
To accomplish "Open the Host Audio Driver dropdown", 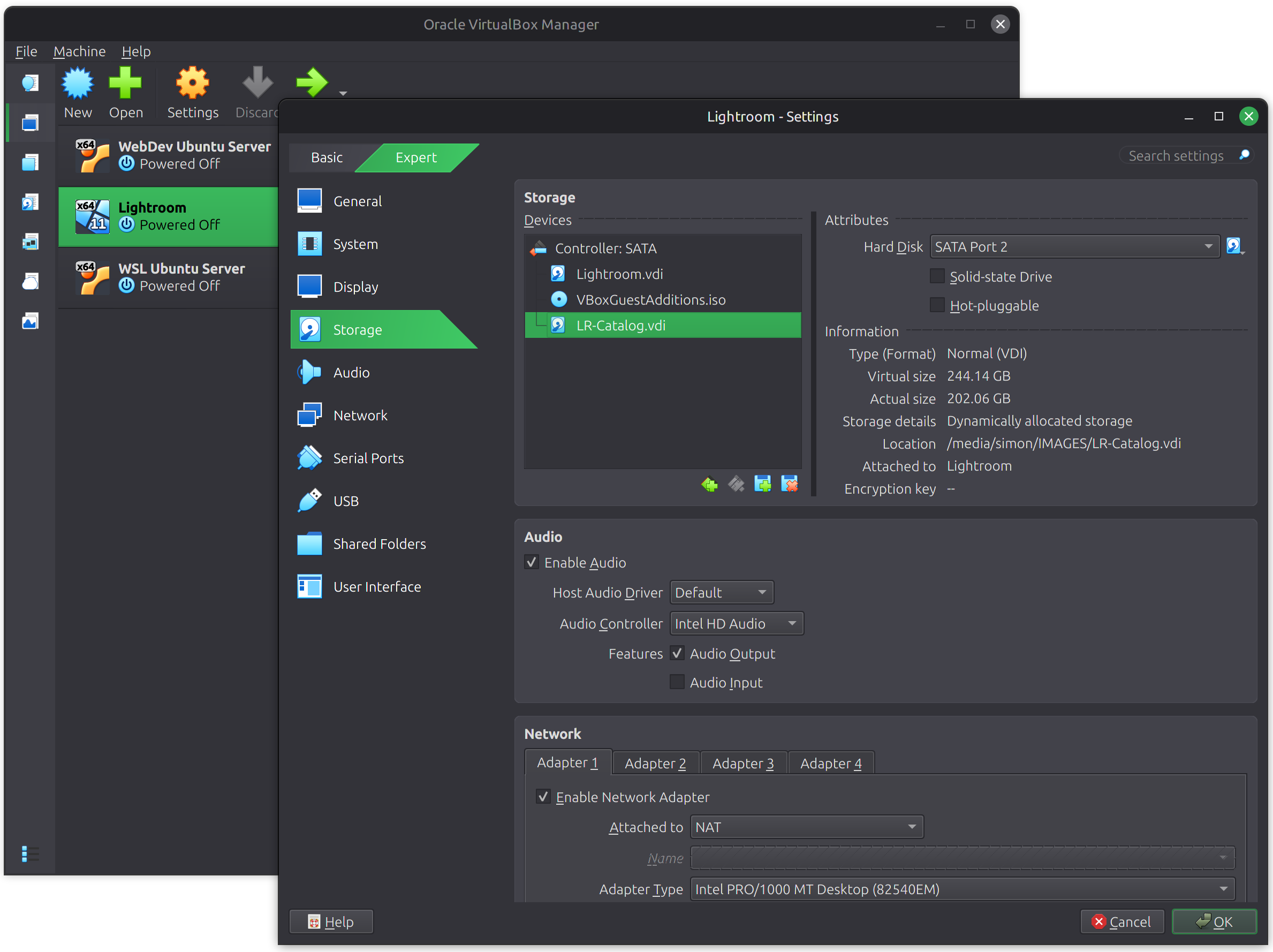I will 722,593.
